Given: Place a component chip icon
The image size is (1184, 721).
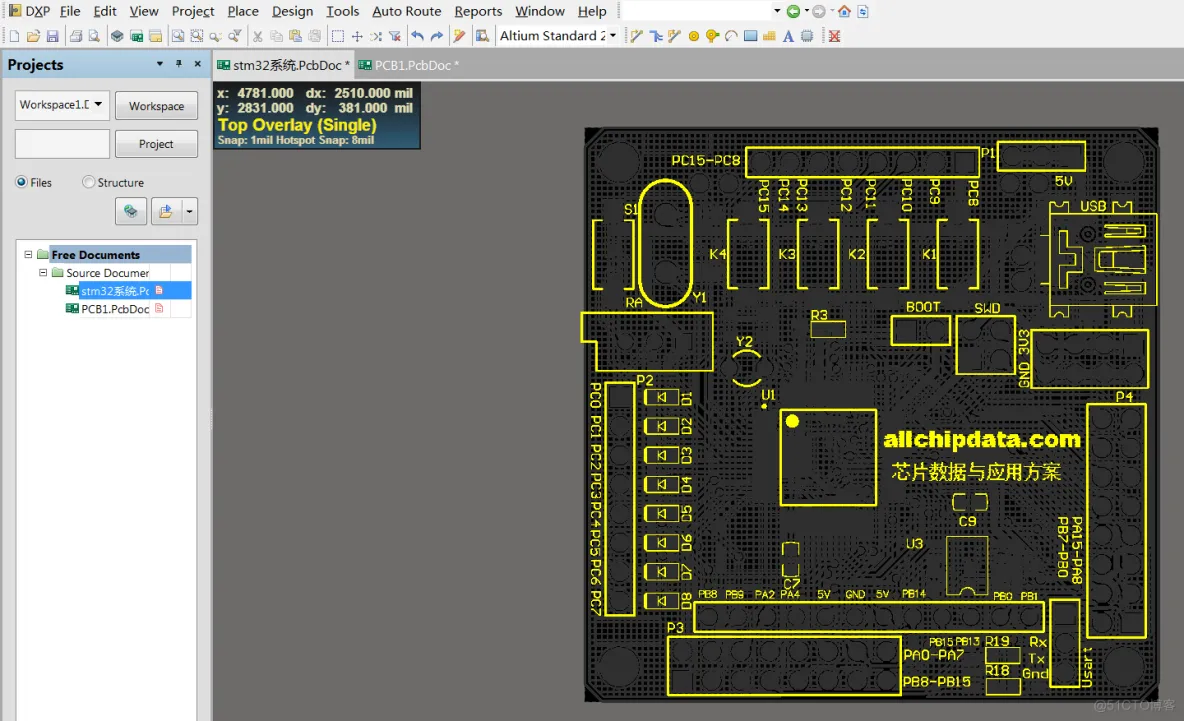Looking at the screenshot, I should [807, 36].
